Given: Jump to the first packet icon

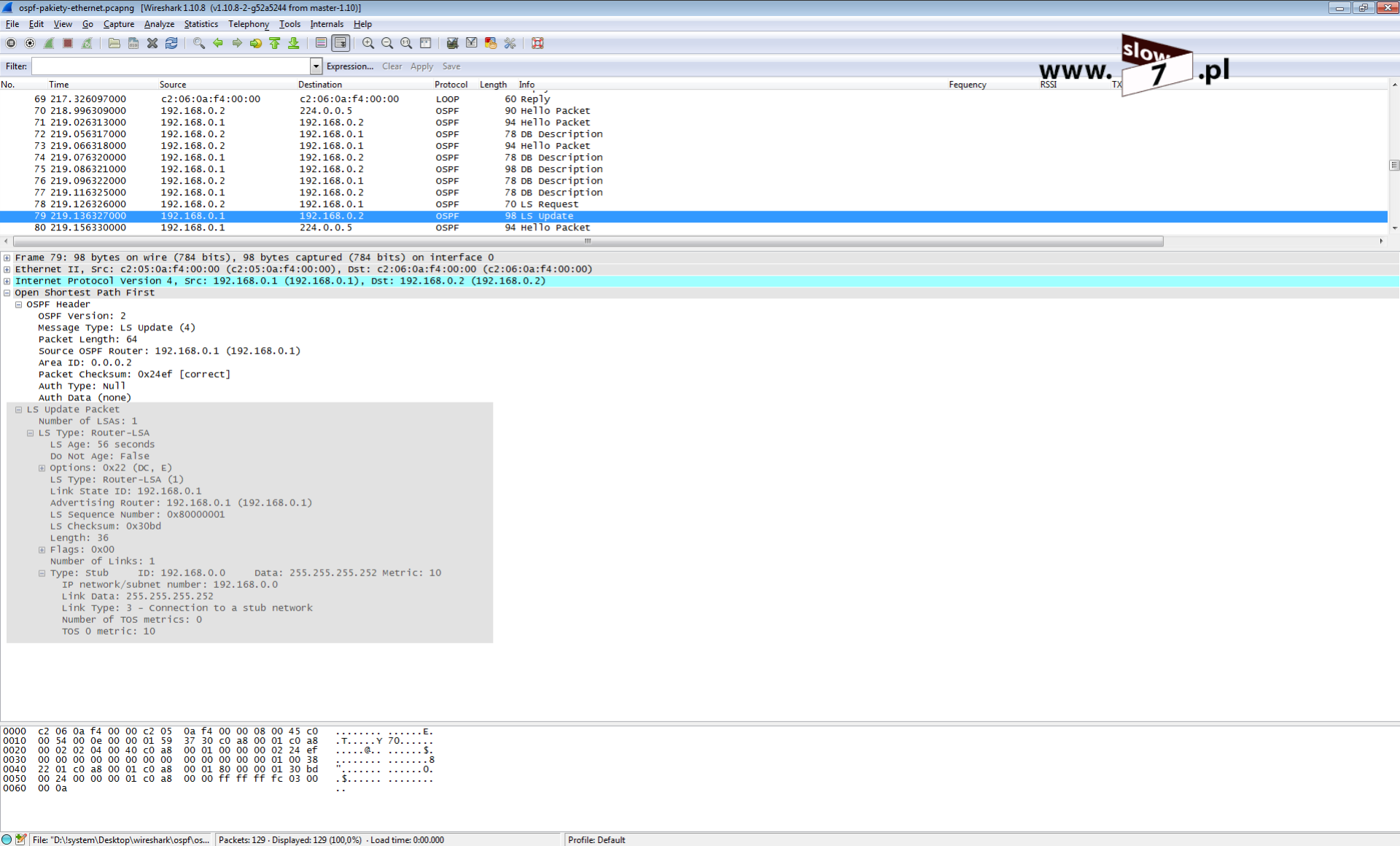Looking at the screenshot, I should [275, 44].
